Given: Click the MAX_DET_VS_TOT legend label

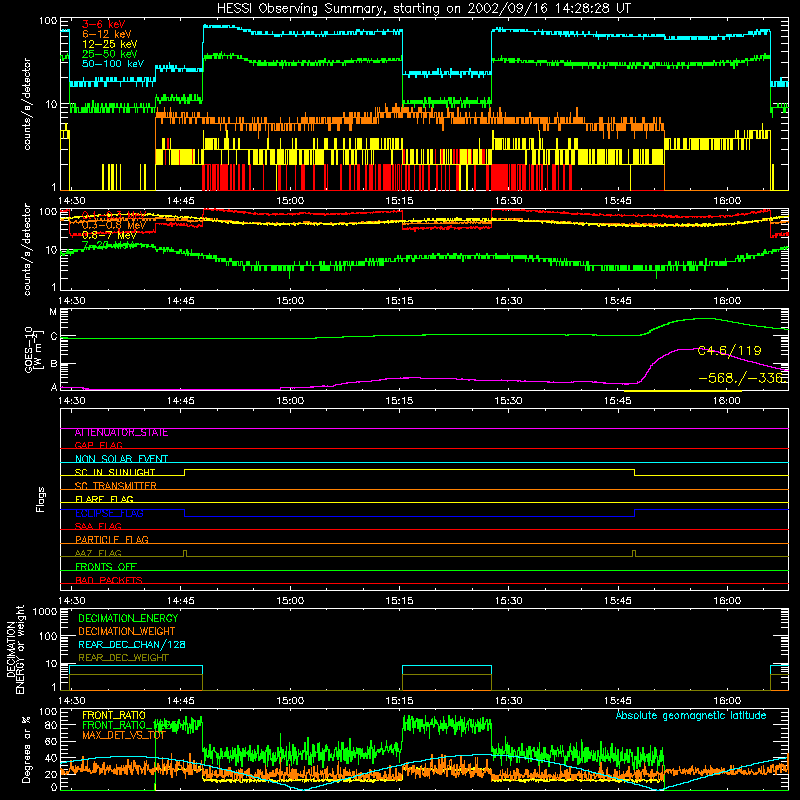Looking at the screenshot, I should coord(124,735).
